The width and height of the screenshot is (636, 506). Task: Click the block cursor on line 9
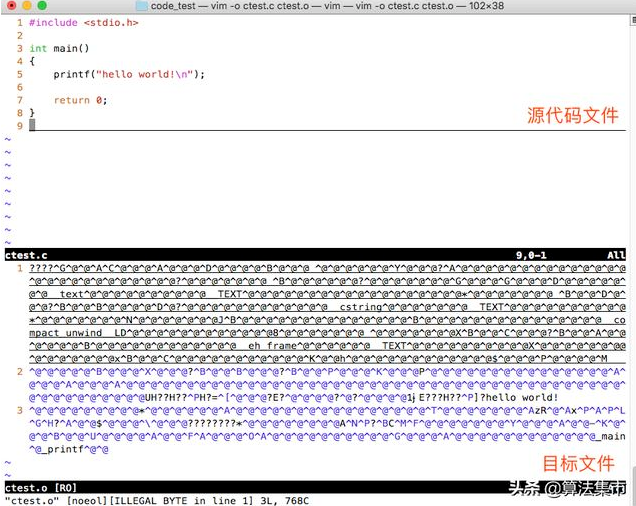pyautogui.click(x=32, y=125)
